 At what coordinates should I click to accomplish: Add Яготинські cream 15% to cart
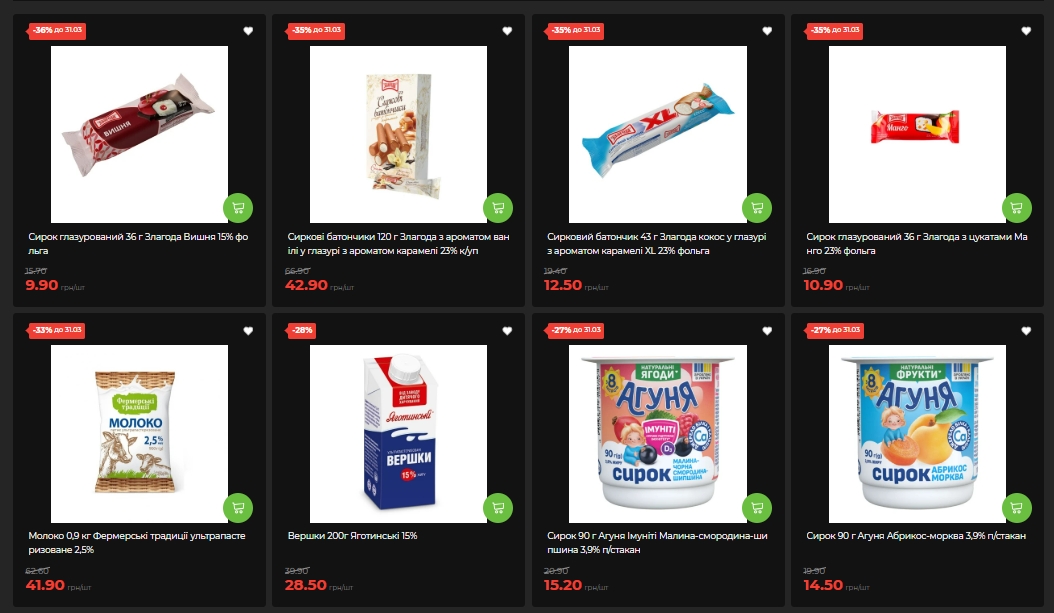tap(497, 507)
